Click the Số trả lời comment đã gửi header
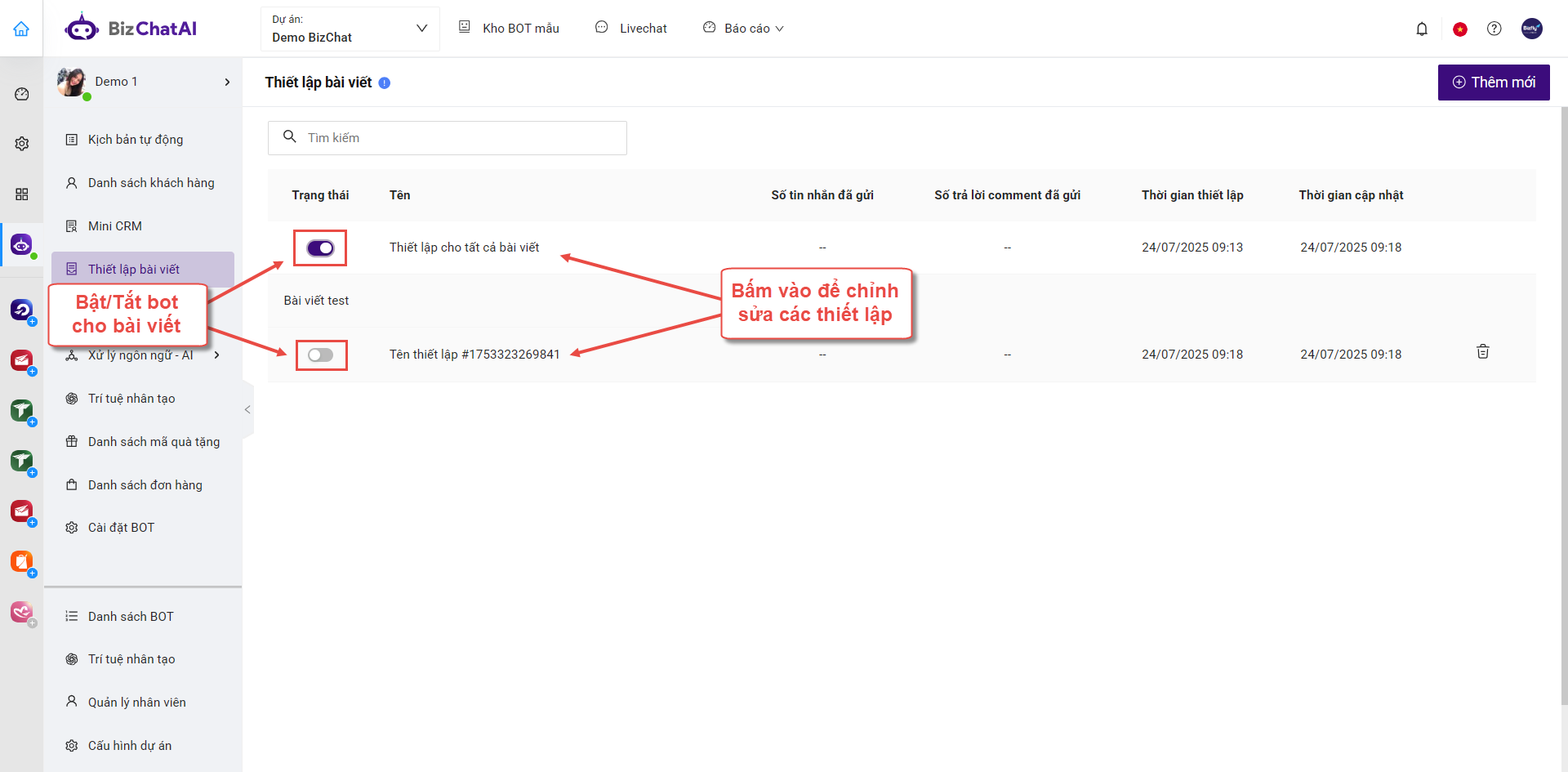The image size is (1568, 772). click(1008, 195)
